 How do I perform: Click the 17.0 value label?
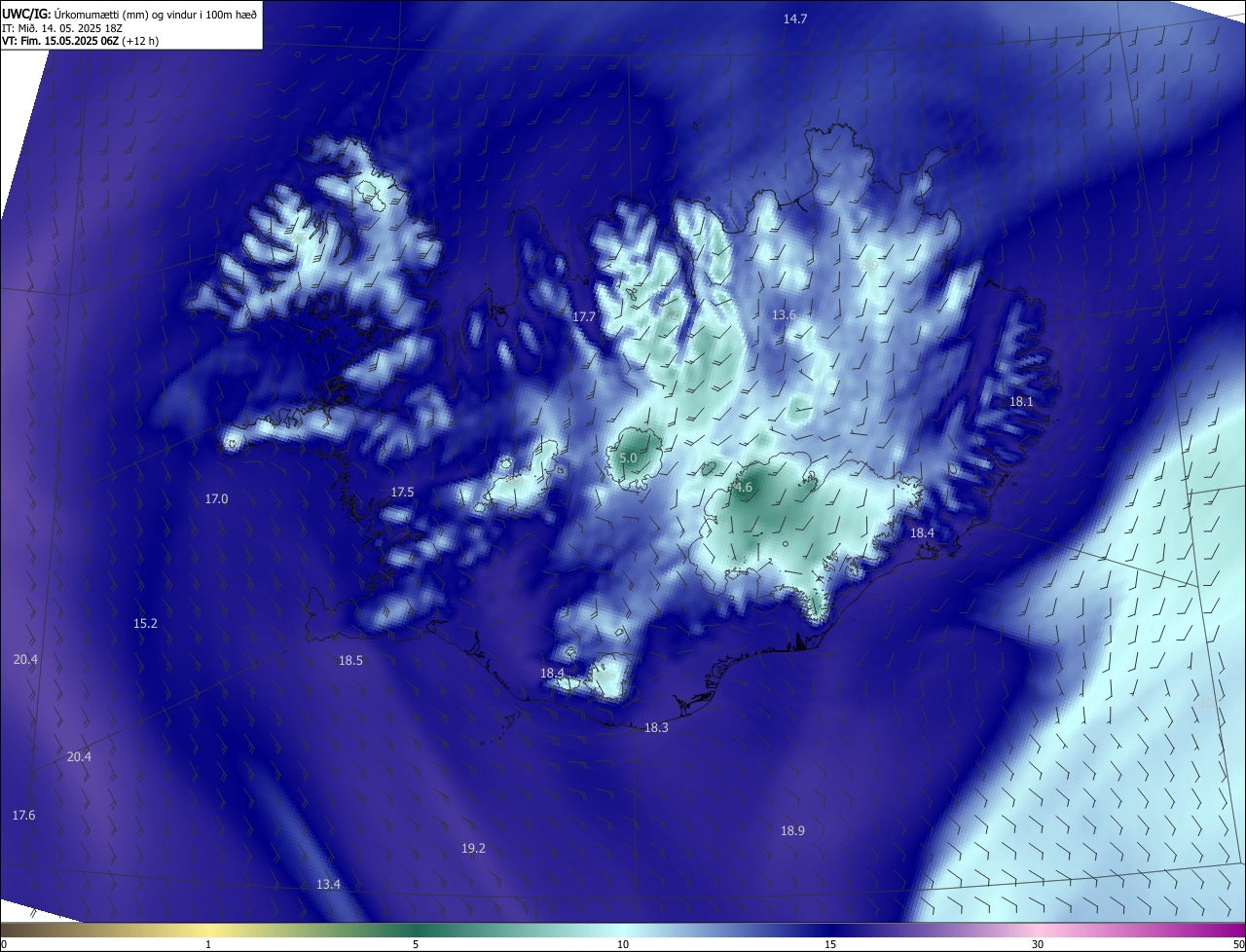(x=216, y=498)
